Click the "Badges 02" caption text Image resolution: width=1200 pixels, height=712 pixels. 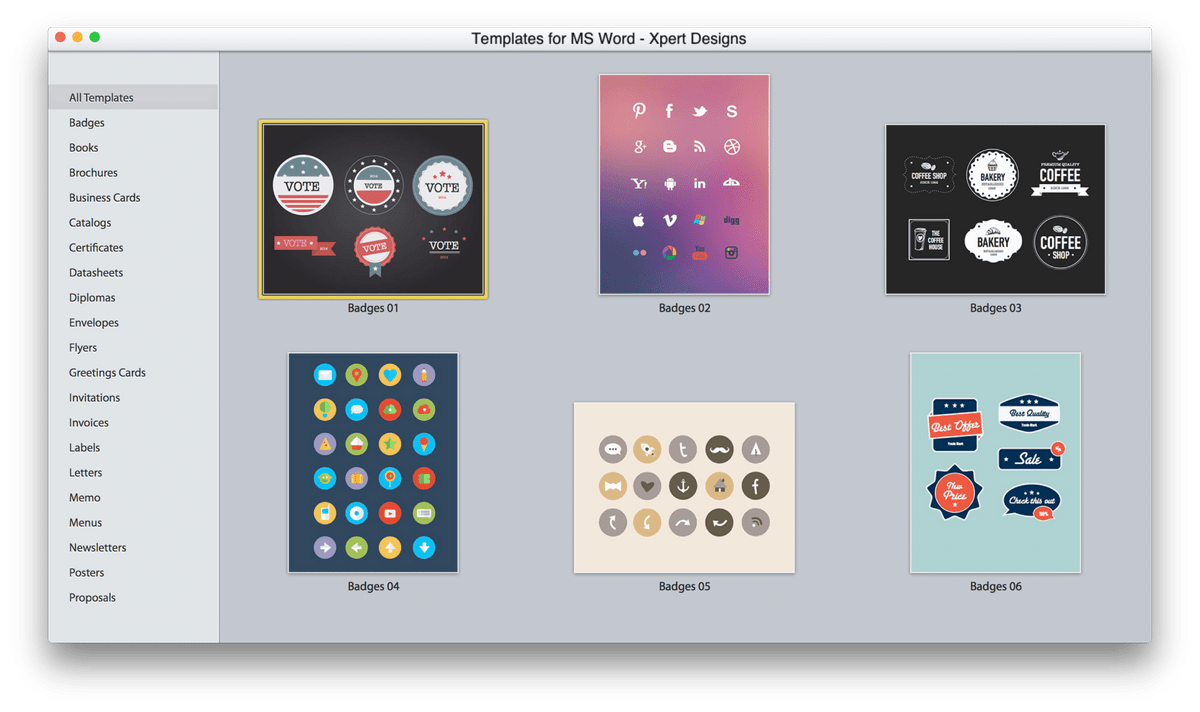(684, 308)
